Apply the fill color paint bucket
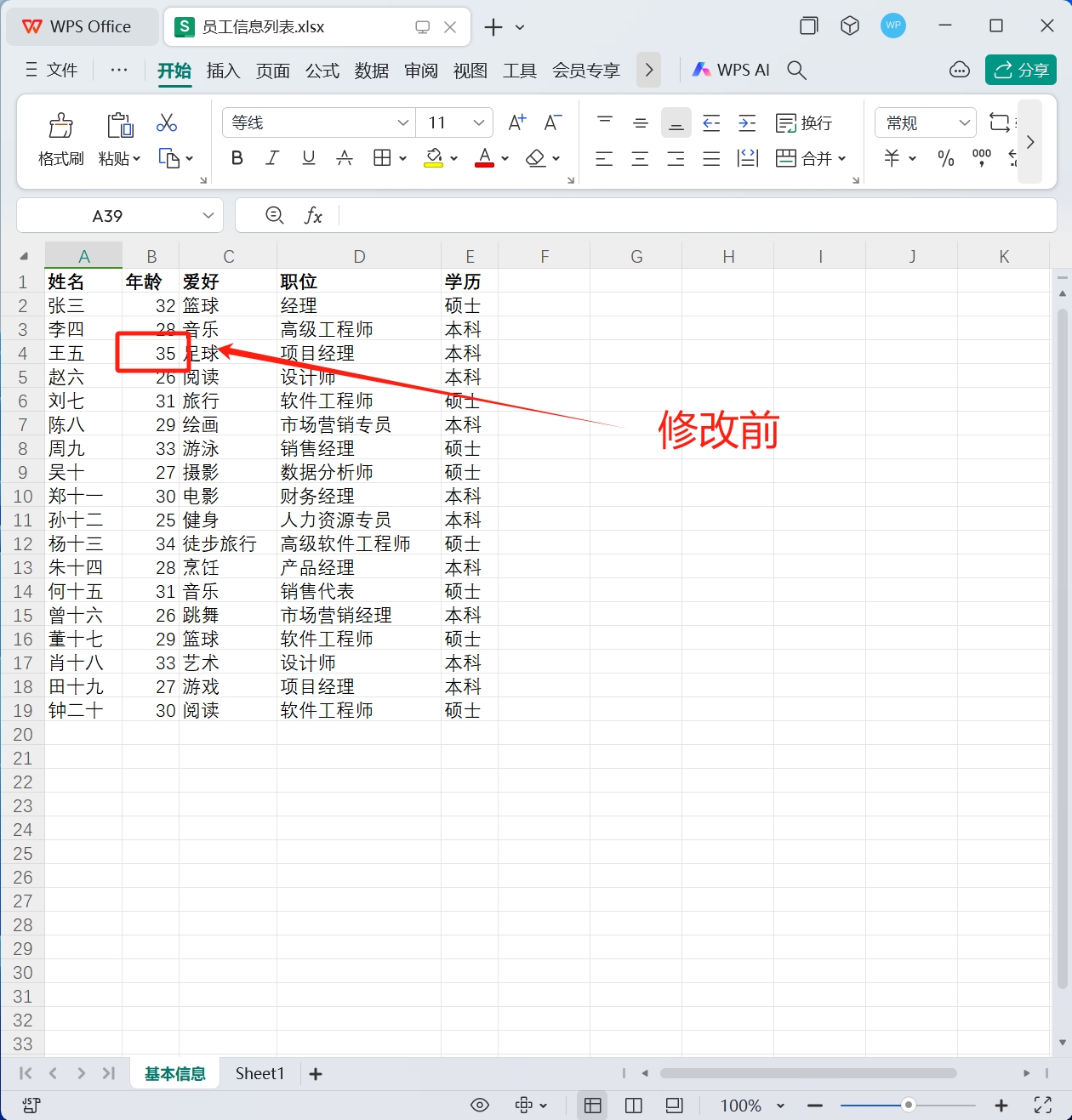Screen dimensions: 1072x1120 click(435, 158)
